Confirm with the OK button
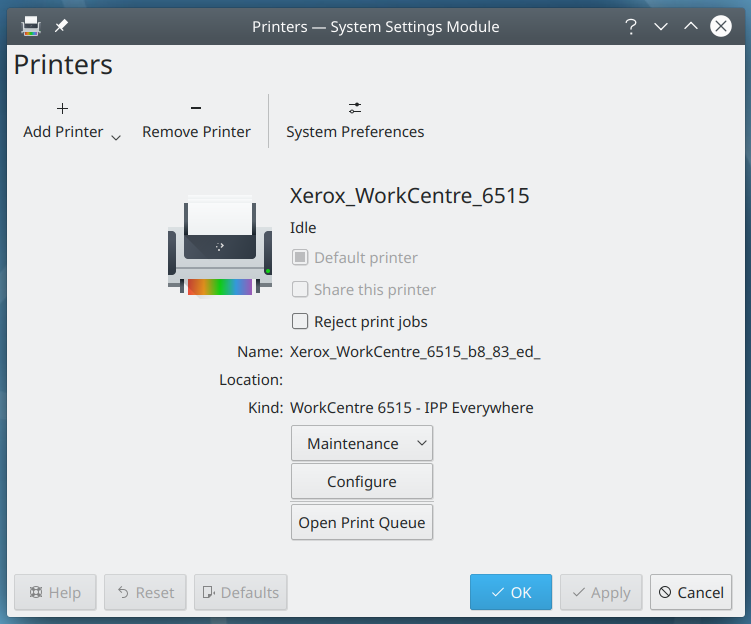This screenshot has height=624, width=751. [x=511, y=592]
